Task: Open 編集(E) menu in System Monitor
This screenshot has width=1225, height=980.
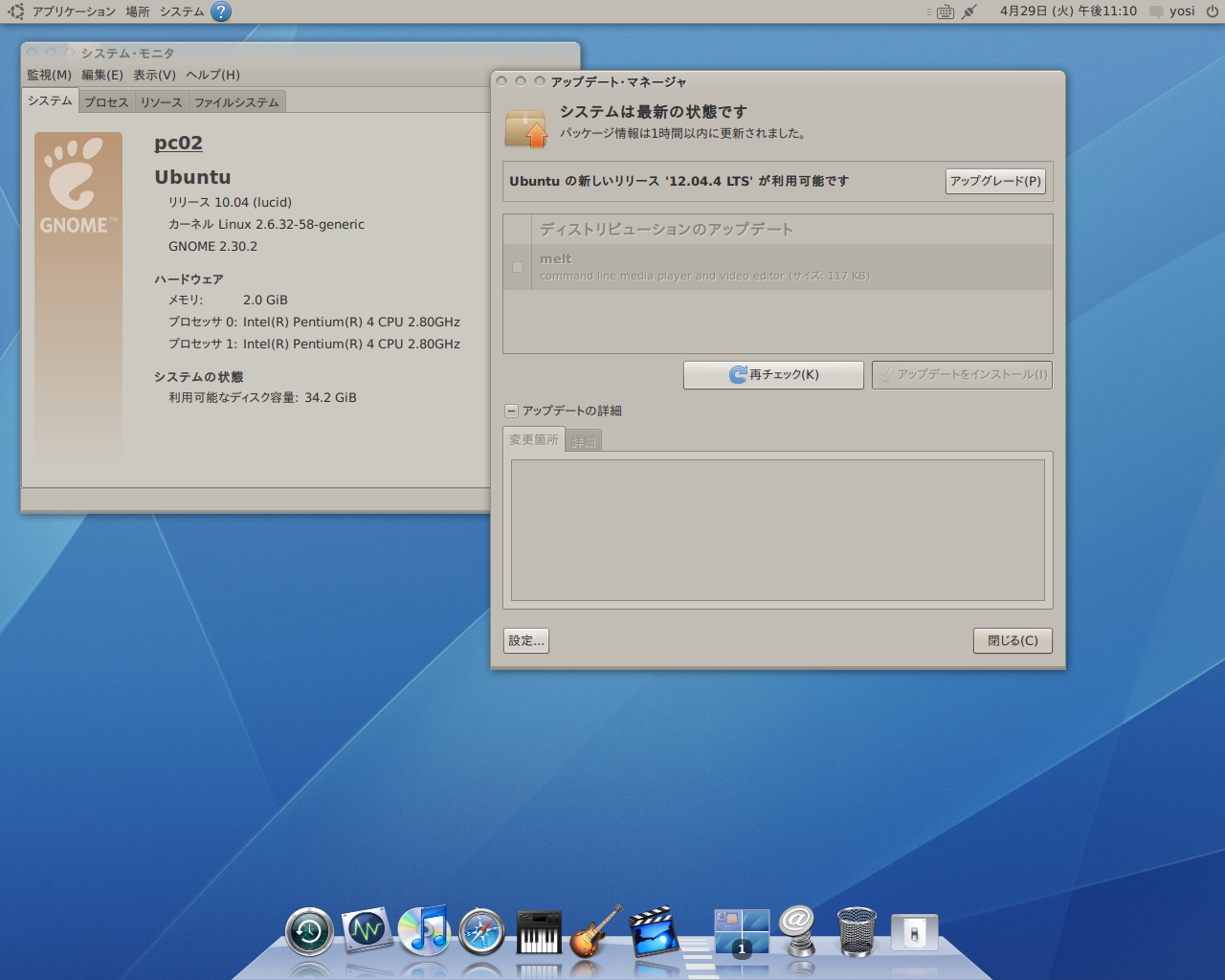Action: click(102, 75)
